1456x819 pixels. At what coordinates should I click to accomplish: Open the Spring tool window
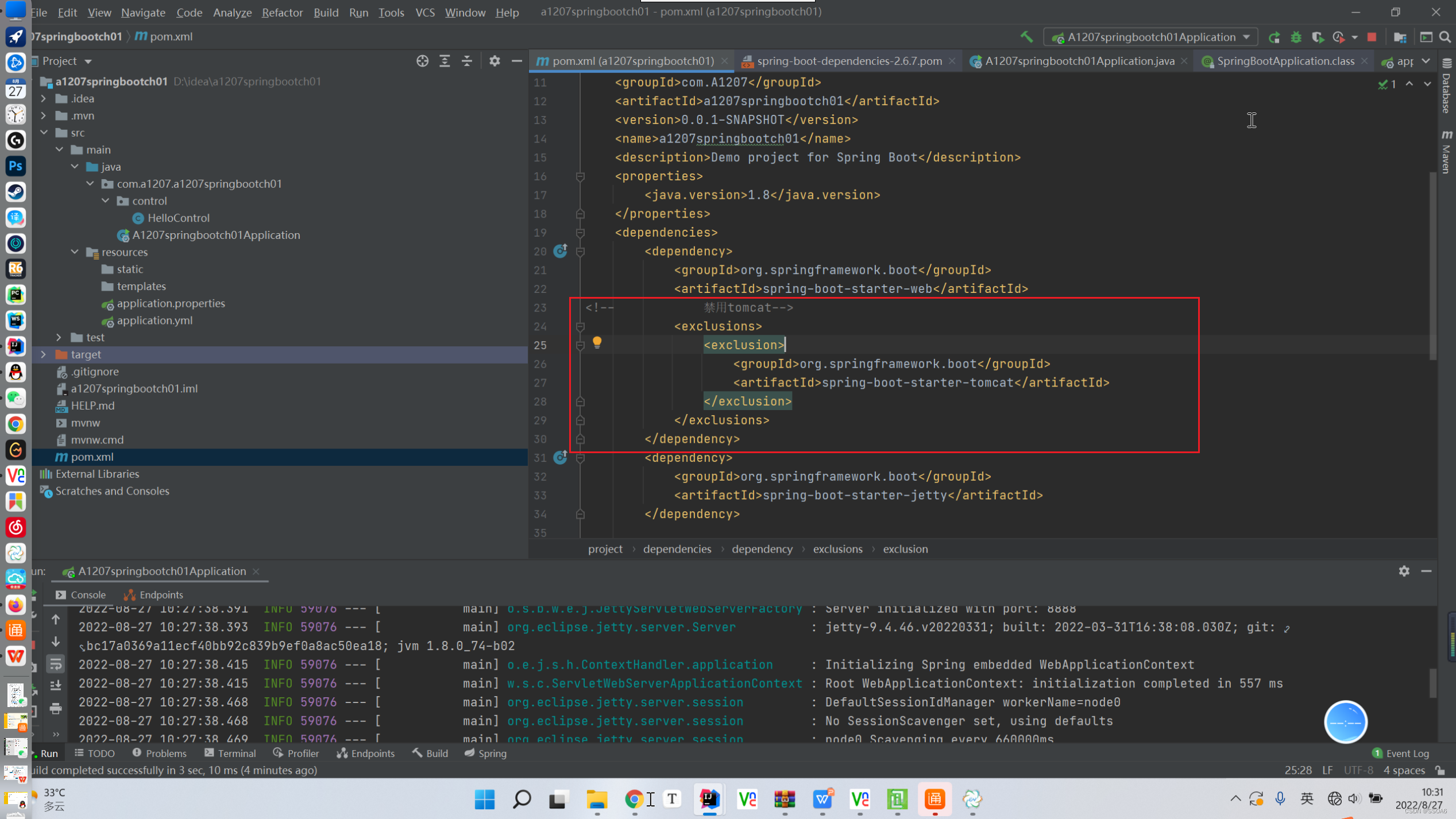(485, 753)
